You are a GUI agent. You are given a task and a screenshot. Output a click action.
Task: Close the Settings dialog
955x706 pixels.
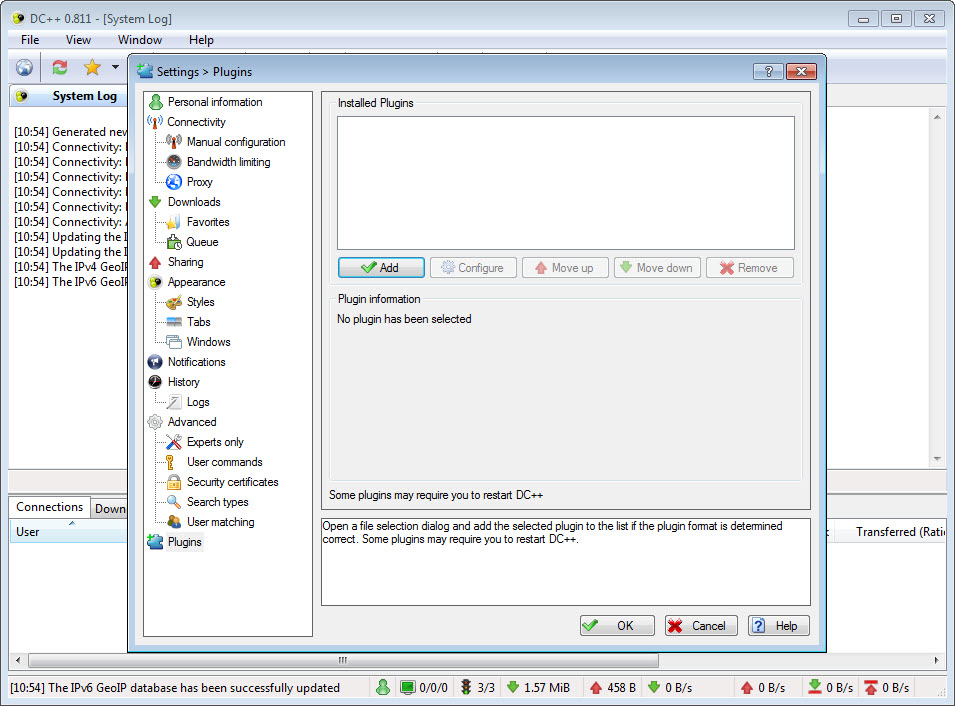(x=801, y=71)
